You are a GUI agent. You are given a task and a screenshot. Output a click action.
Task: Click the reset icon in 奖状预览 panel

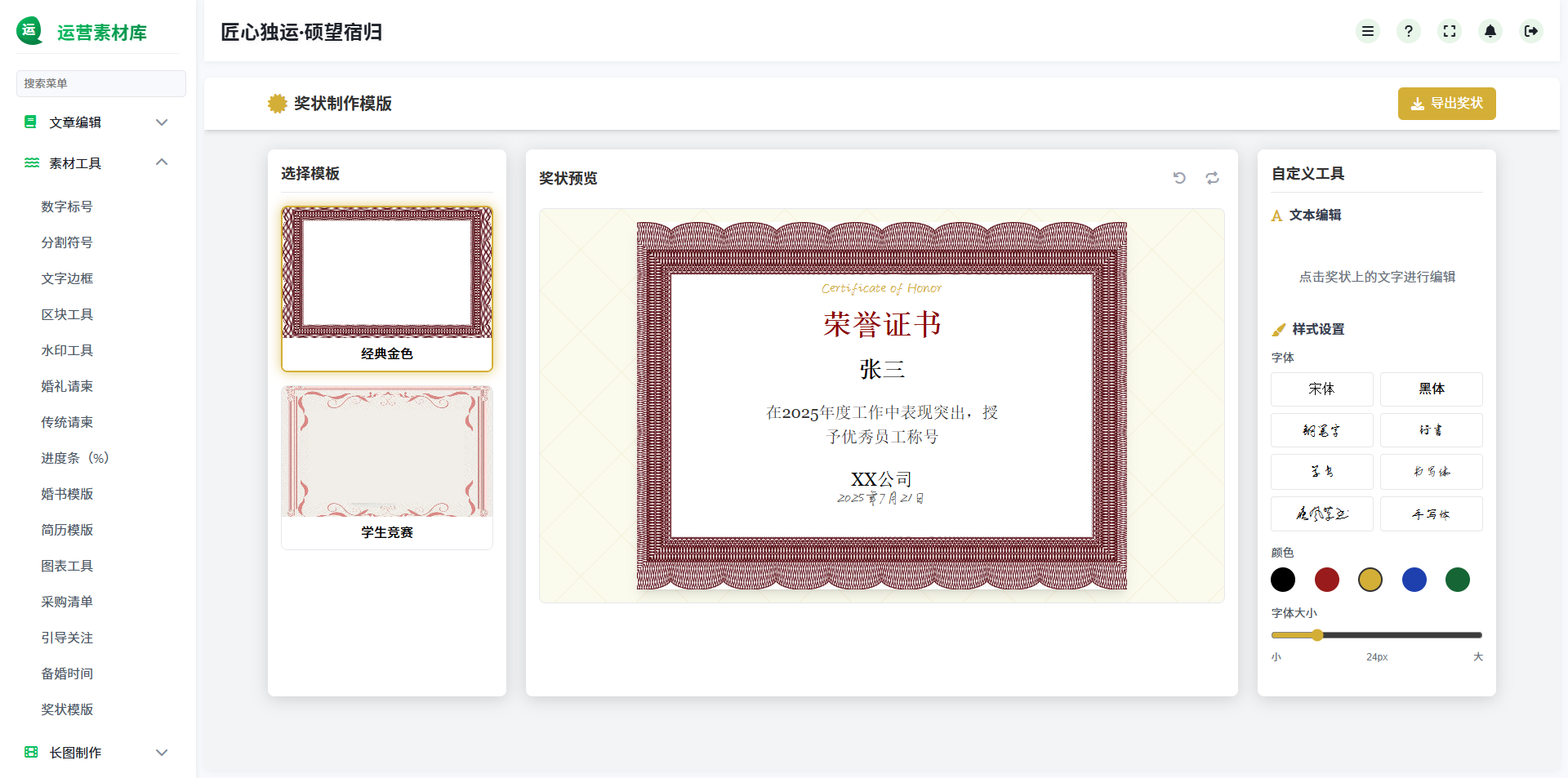click(x=1212, y=178)
